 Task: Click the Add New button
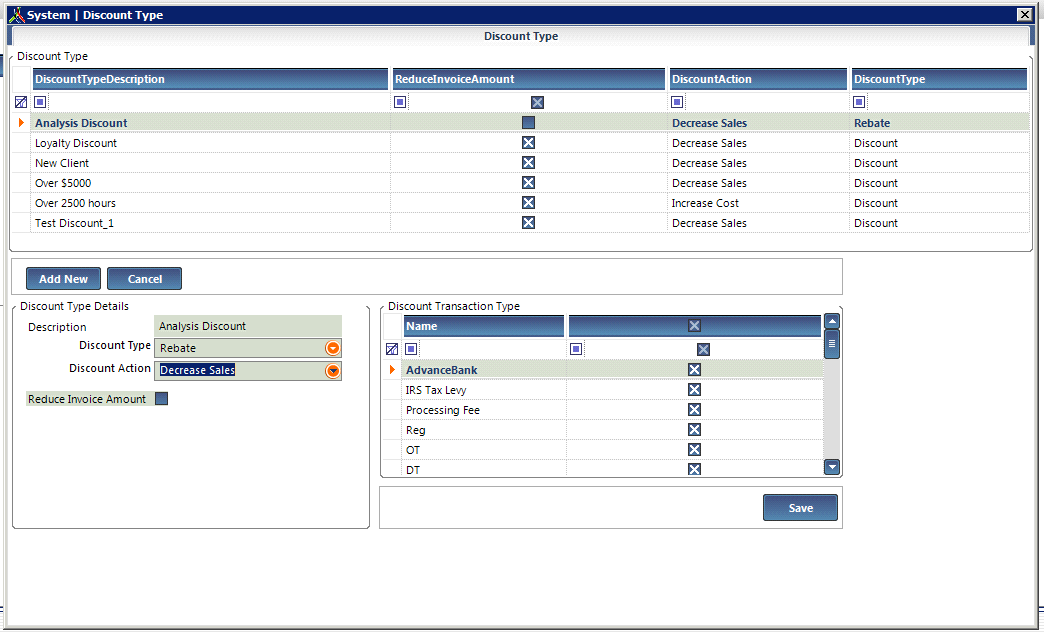tap(63, 279)
